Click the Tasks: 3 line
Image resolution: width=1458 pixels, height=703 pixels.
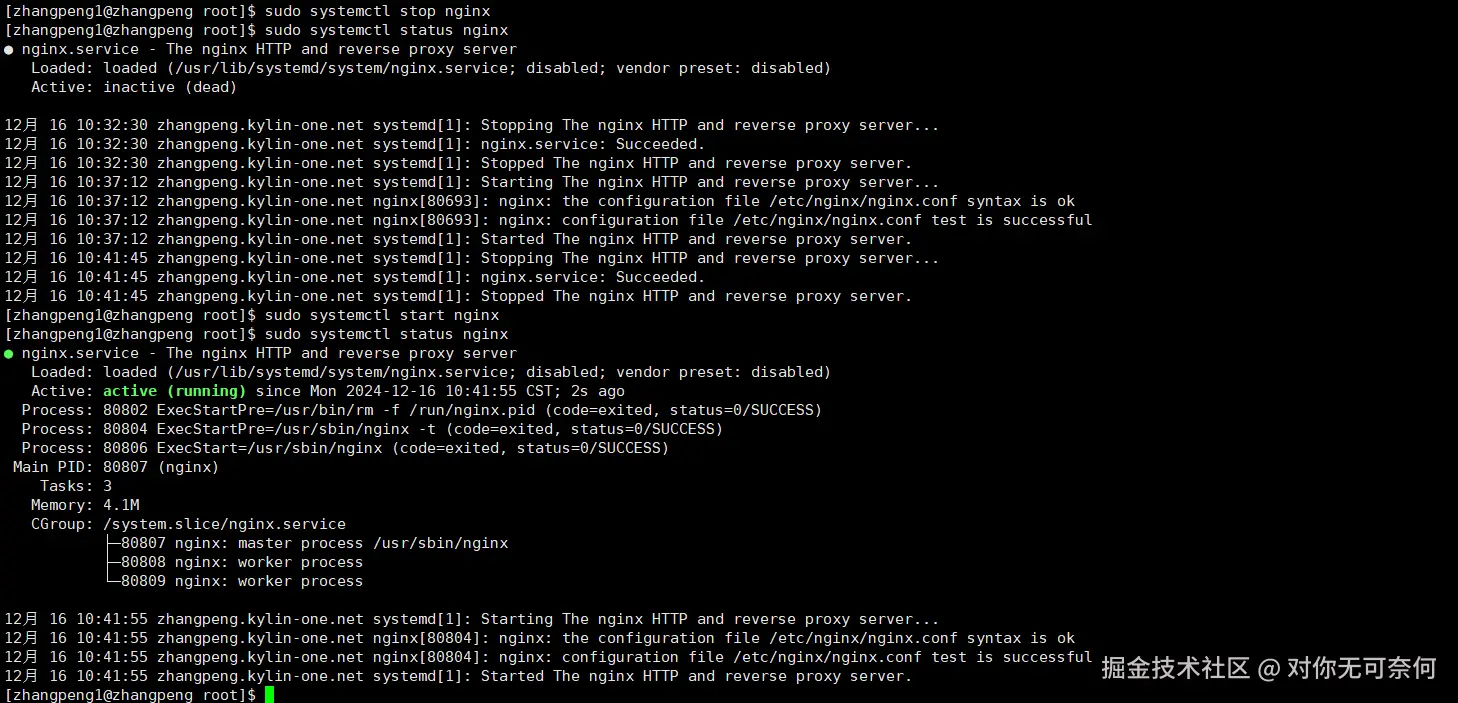point(76,486)
